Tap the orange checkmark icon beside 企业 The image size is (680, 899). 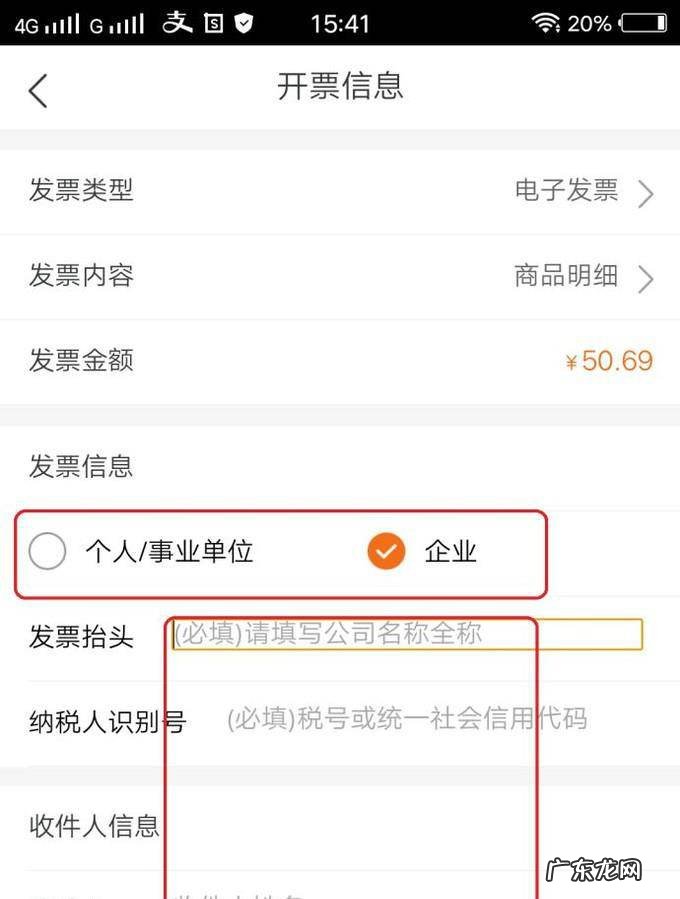(386, 551)
